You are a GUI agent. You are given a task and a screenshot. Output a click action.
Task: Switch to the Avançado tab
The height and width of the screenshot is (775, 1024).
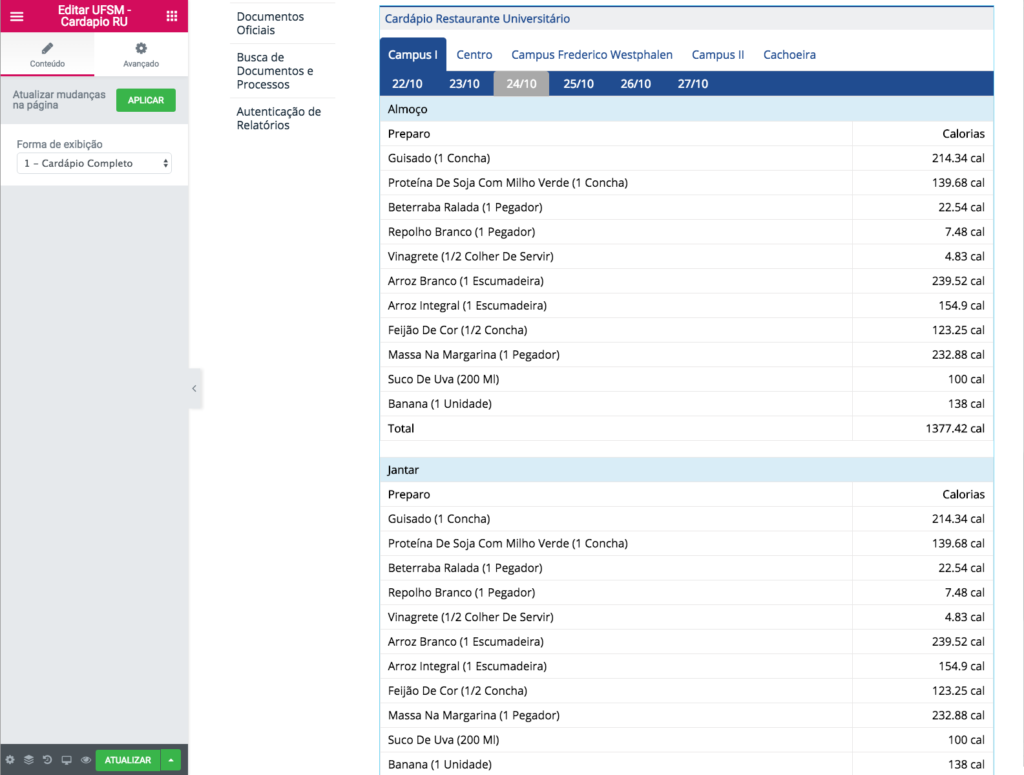coord(141,55)
